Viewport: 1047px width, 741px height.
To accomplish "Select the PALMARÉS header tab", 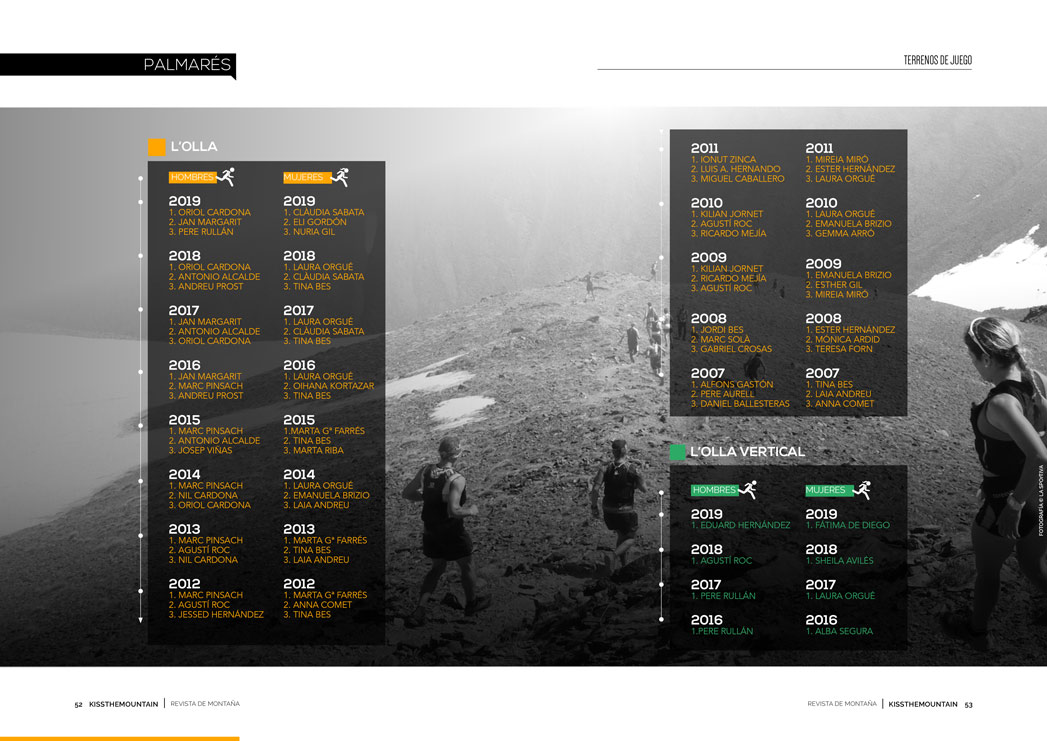I will tap(187, 66).
